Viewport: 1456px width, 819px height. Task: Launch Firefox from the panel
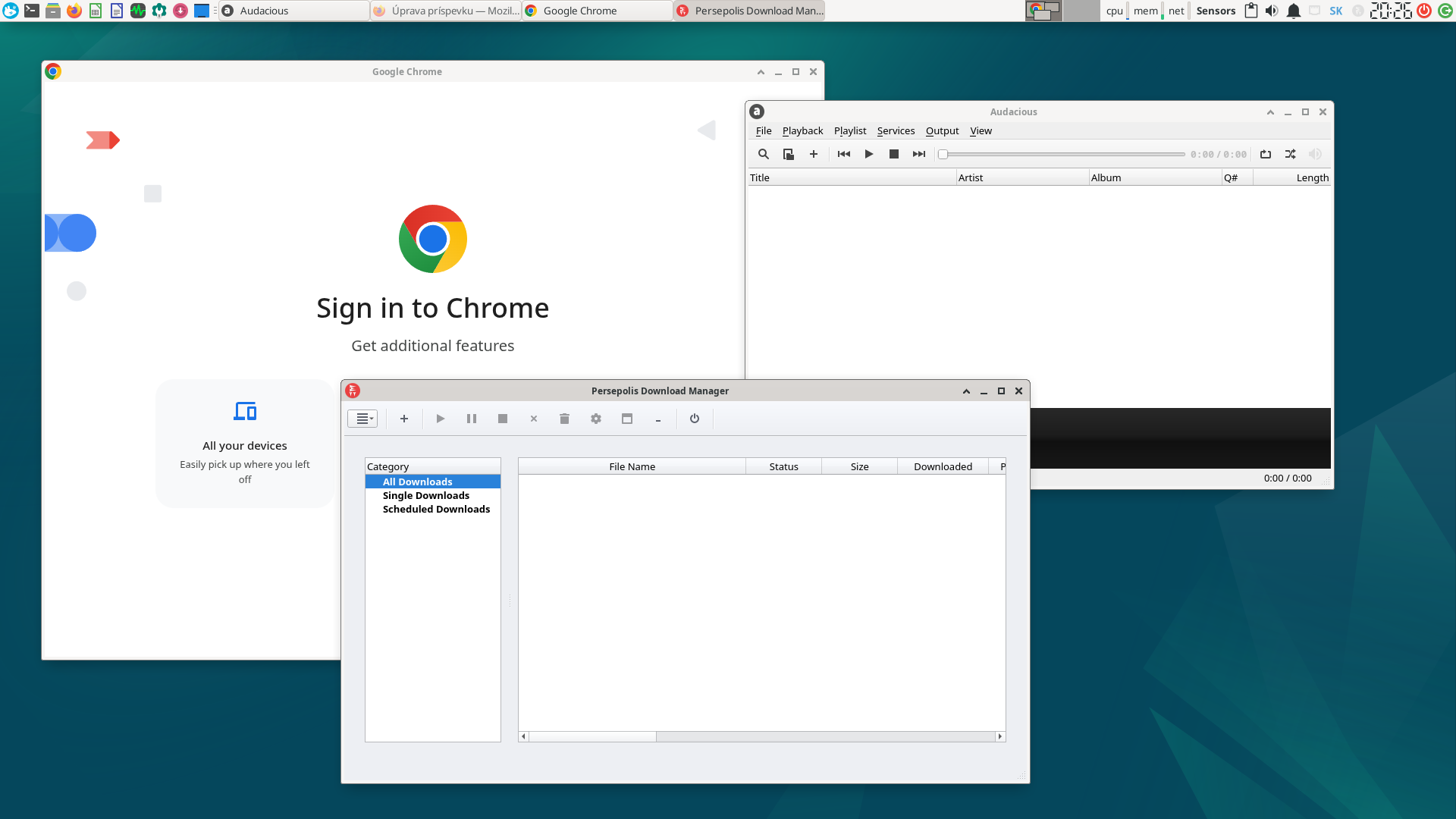(74, 11)
